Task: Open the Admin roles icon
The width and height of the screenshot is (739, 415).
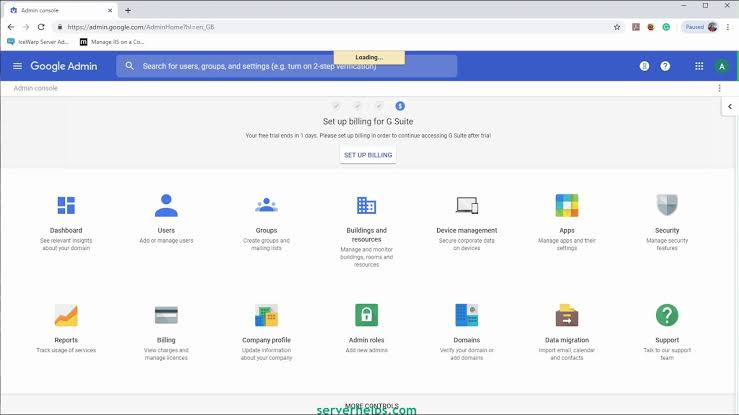Action: tap(366, 316)
